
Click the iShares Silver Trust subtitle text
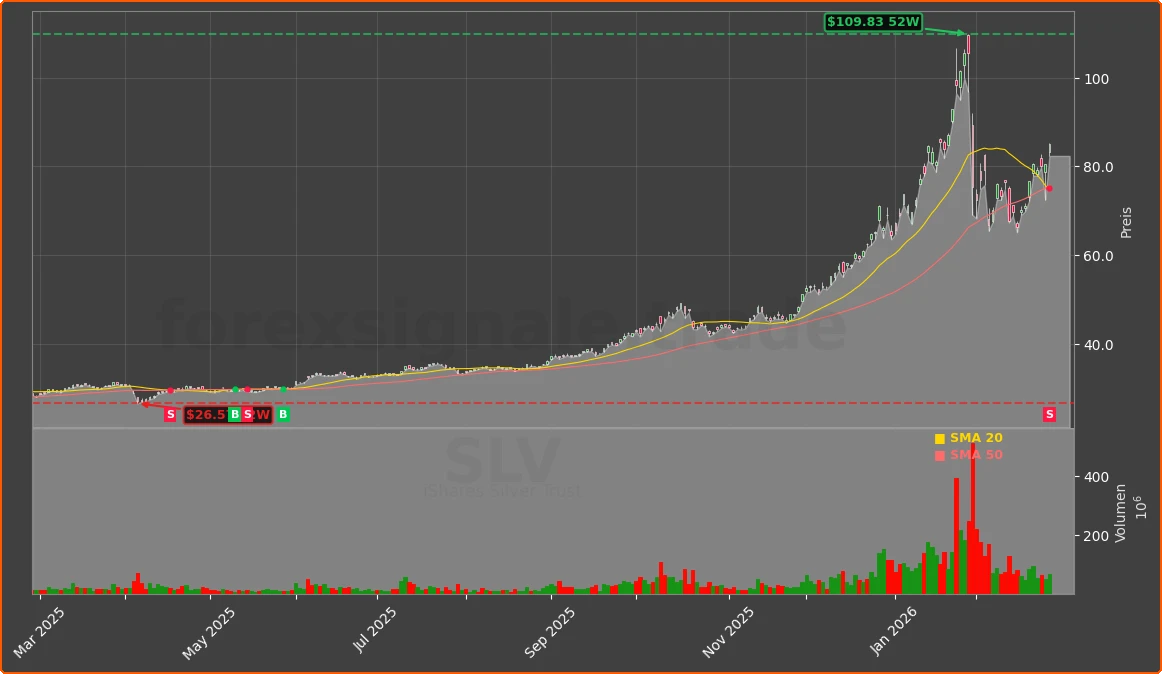(x=502, y=490)
